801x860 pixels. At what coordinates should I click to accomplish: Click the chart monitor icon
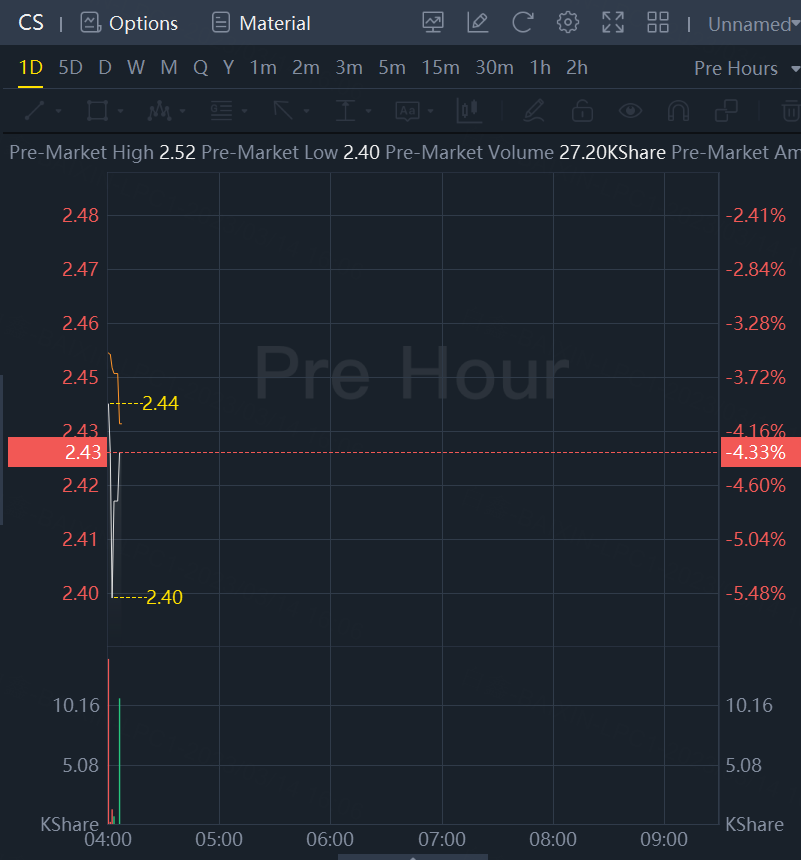(433, 22)
